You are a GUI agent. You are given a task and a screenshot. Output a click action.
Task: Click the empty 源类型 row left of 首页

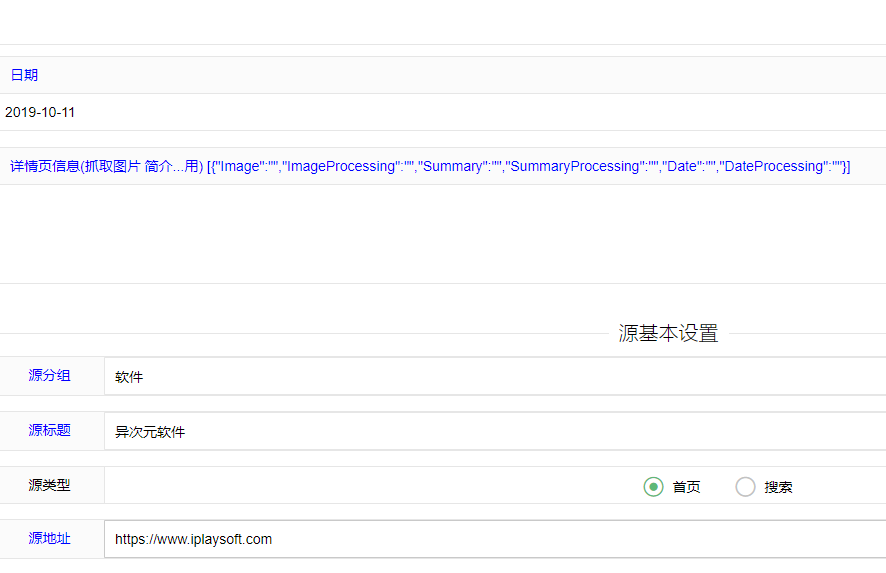pyautogui.click(x=370, y=486)
